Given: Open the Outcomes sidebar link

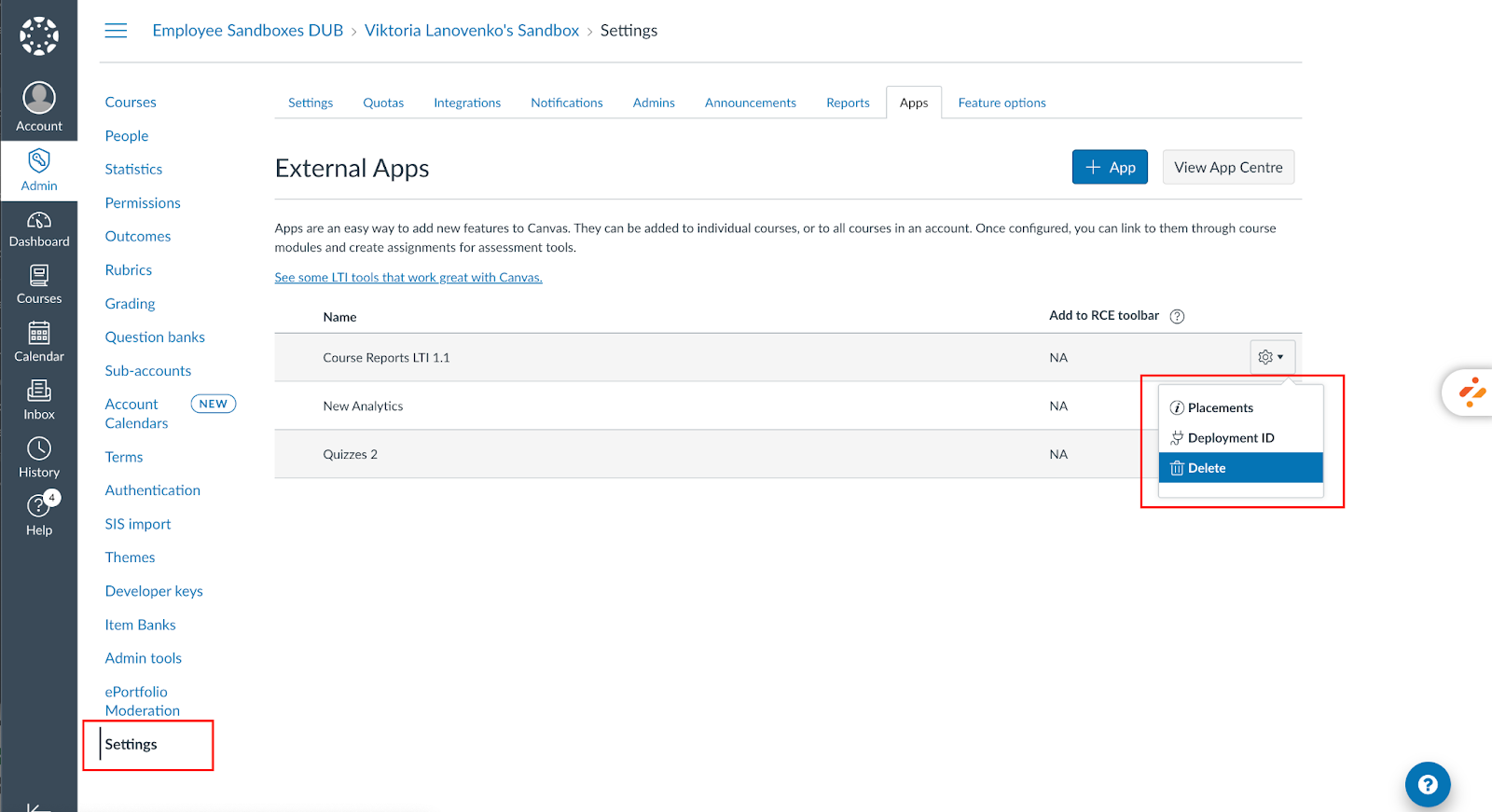Looking at the screenshot, I should [x=138, y=237].
